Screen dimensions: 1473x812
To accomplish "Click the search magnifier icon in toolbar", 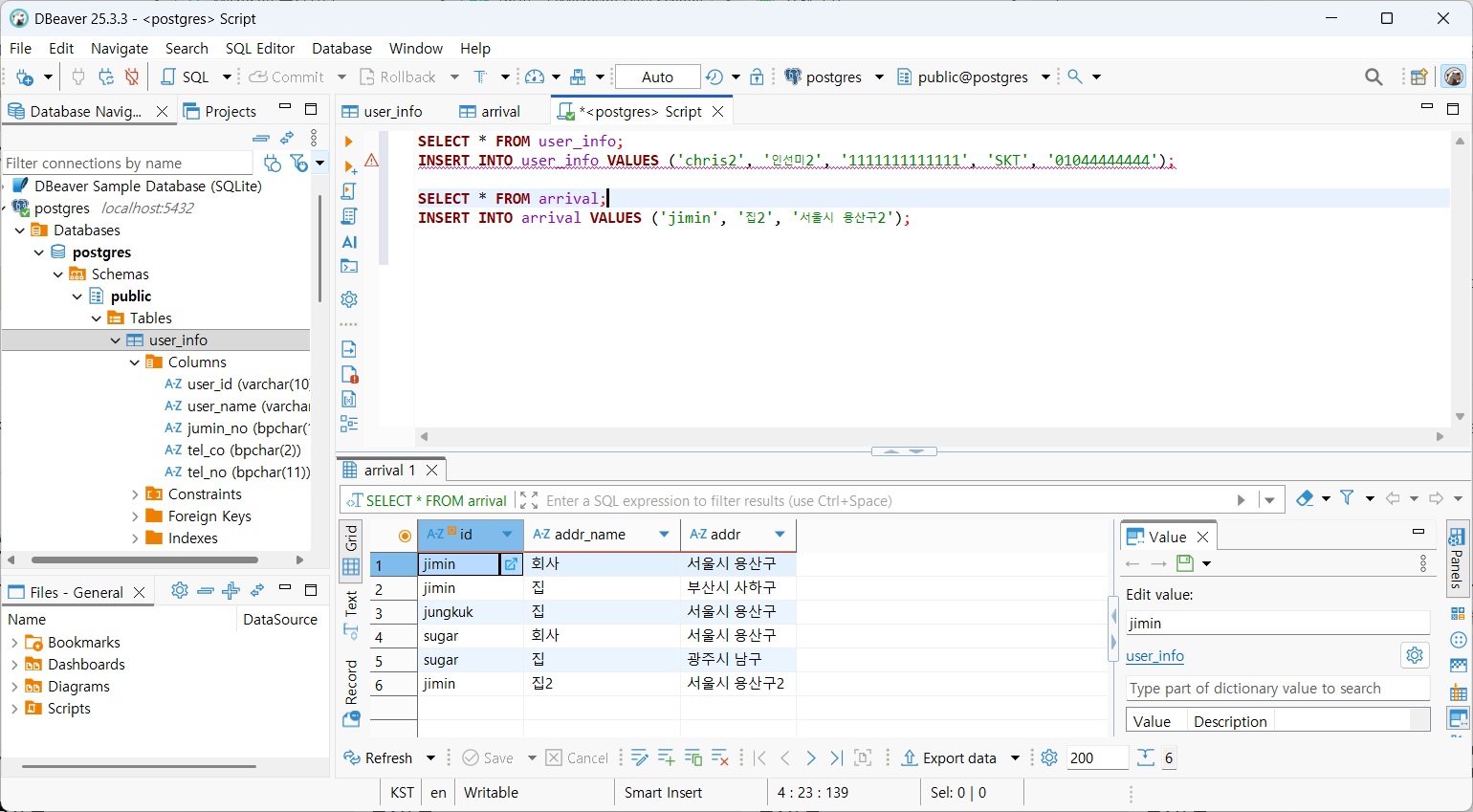I will click(x=1374, y=77).
